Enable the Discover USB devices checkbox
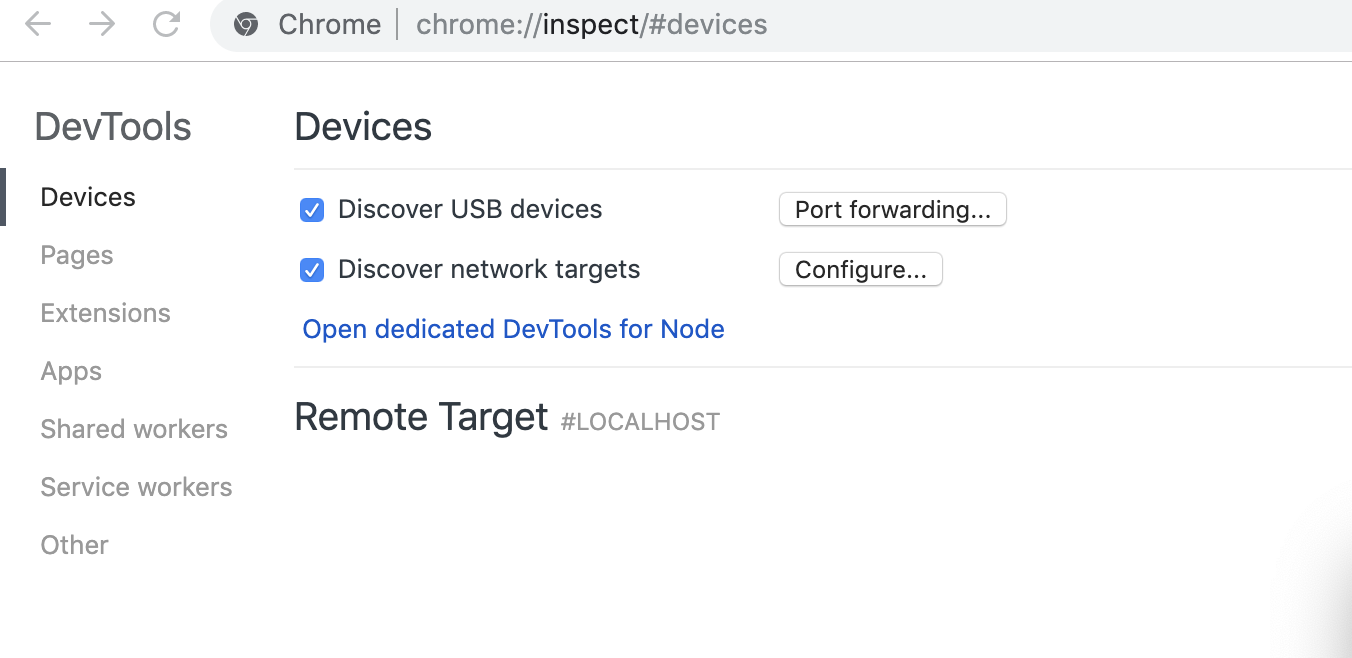This screenshot has width=1352, height=658. [312, 210]
